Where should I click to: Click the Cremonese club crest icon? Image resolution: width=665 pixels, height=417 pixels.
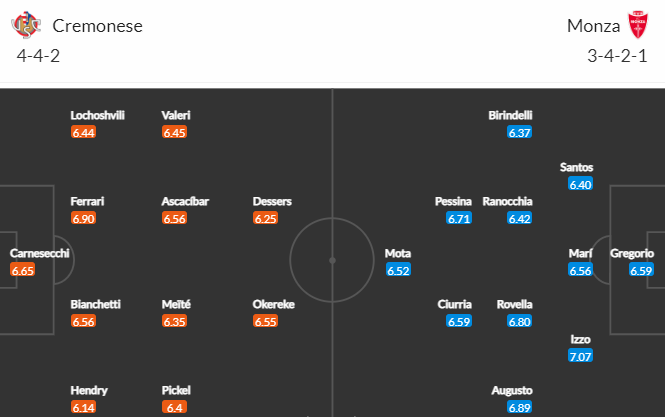(26, 25)
